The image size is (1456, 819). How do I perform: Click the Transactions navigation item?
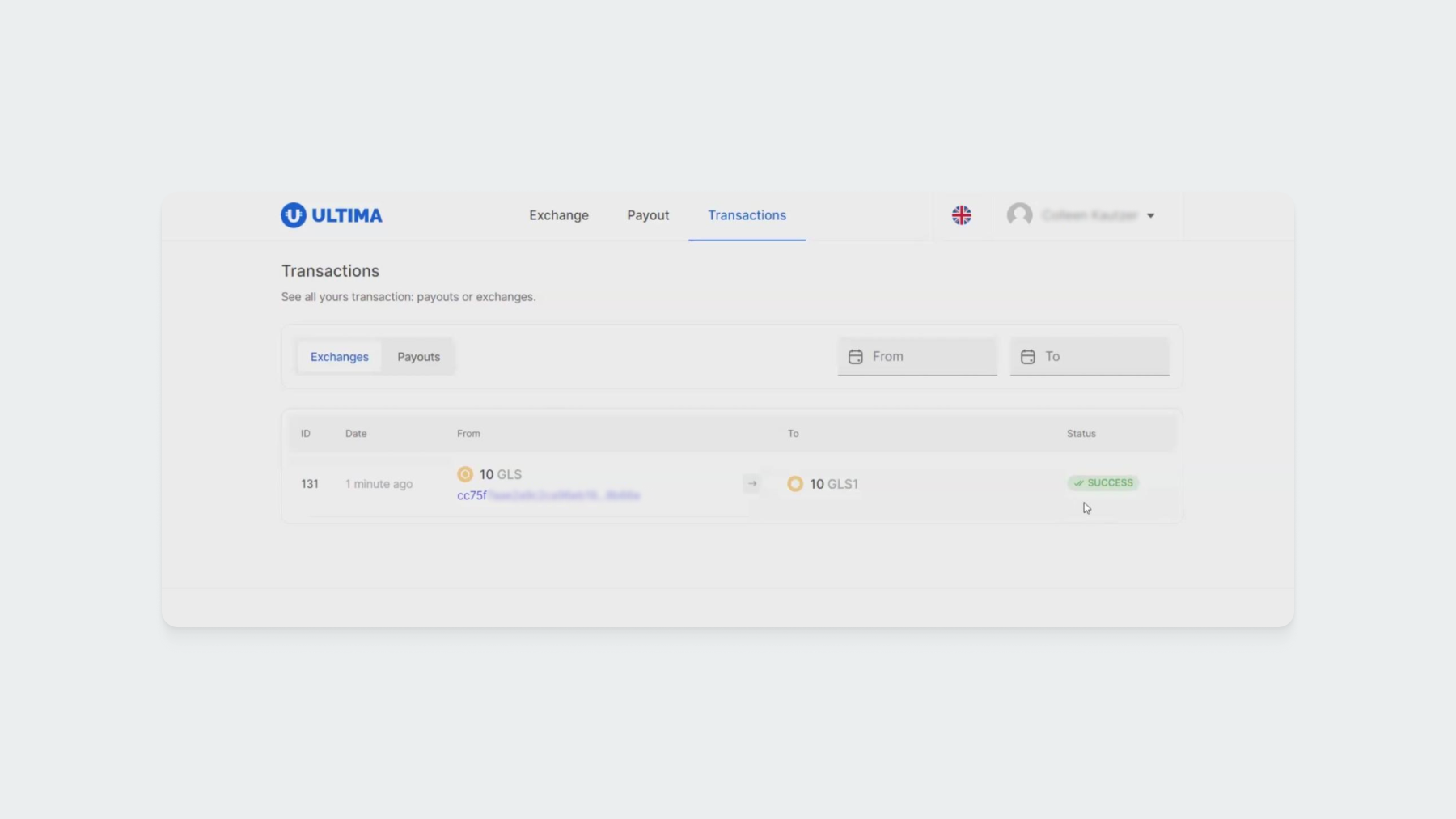click(x=747, y=215)
